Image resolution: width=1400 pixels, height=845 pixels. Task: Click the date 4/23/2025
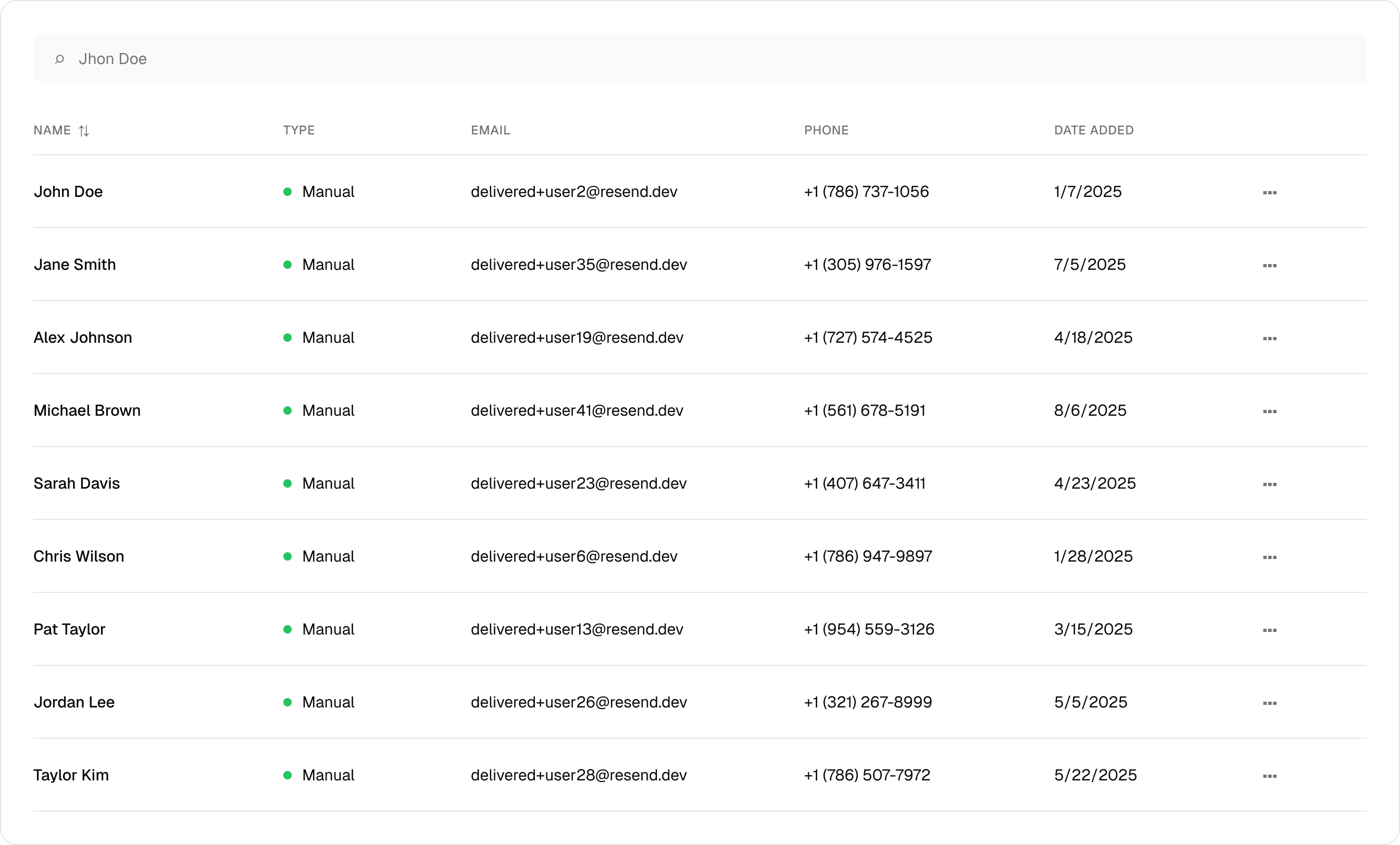click(x=1095, y=483)
